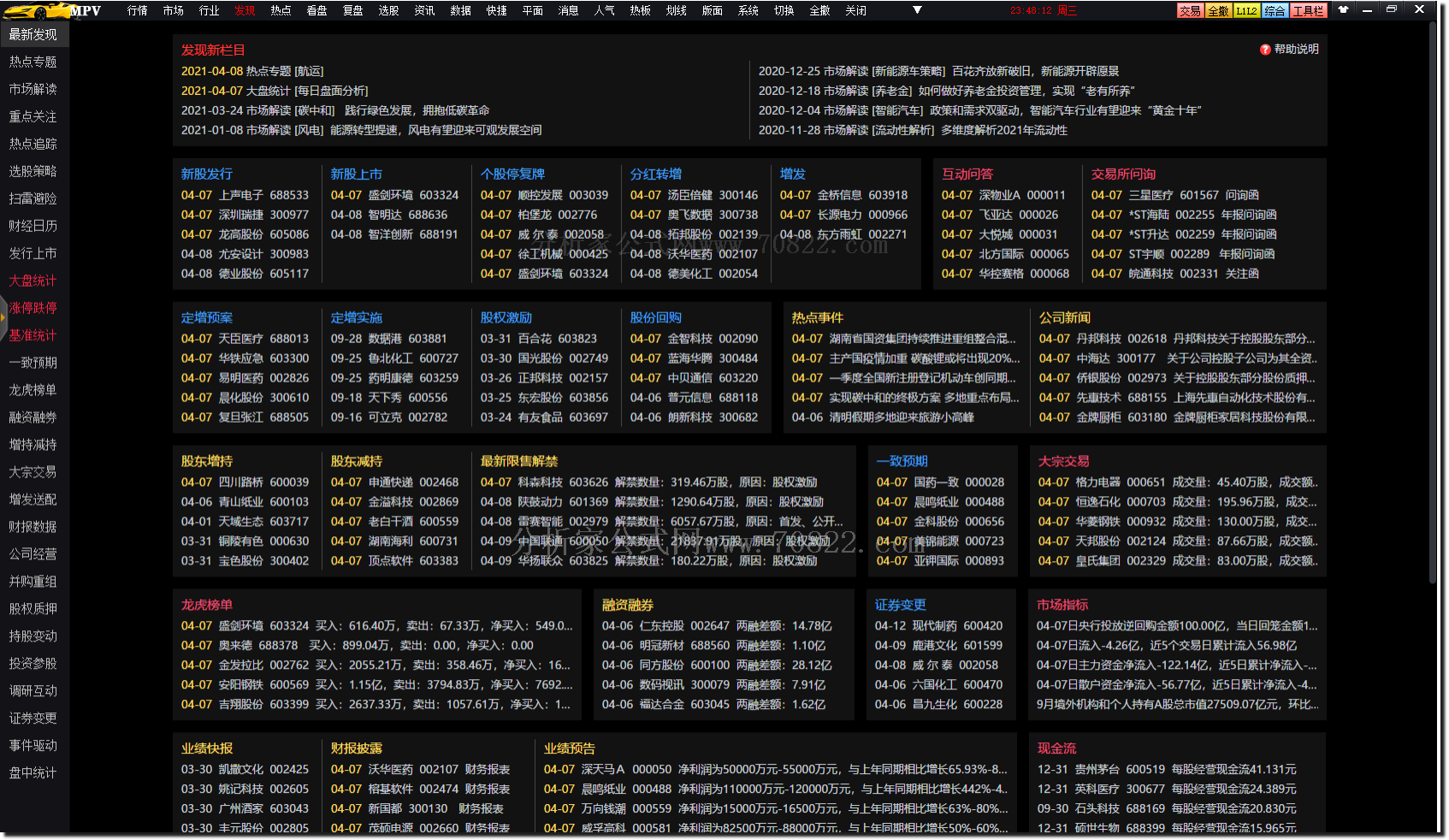Open the skin/theme shirt icon
Image resolution: width=1449 pixels, height=840 pixels.
(1344, 9)
